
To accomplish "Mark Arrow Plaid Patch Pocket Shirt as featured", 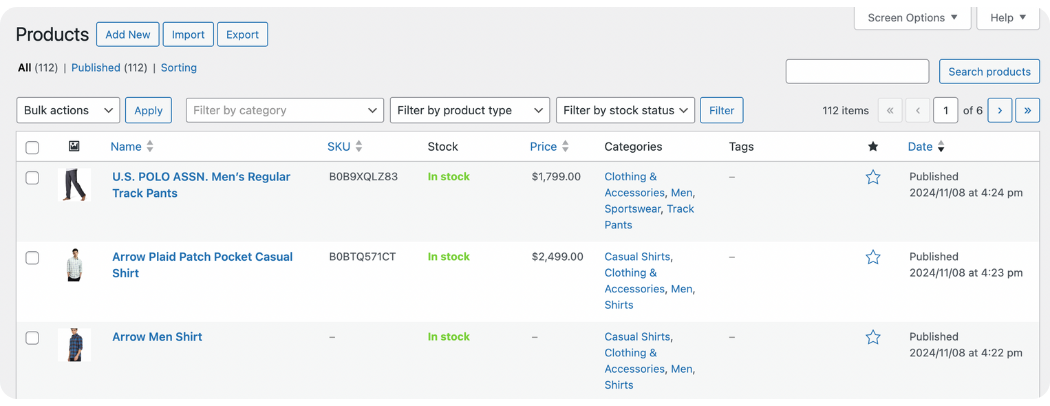I will pyautogui.click(x=873, y=257).
